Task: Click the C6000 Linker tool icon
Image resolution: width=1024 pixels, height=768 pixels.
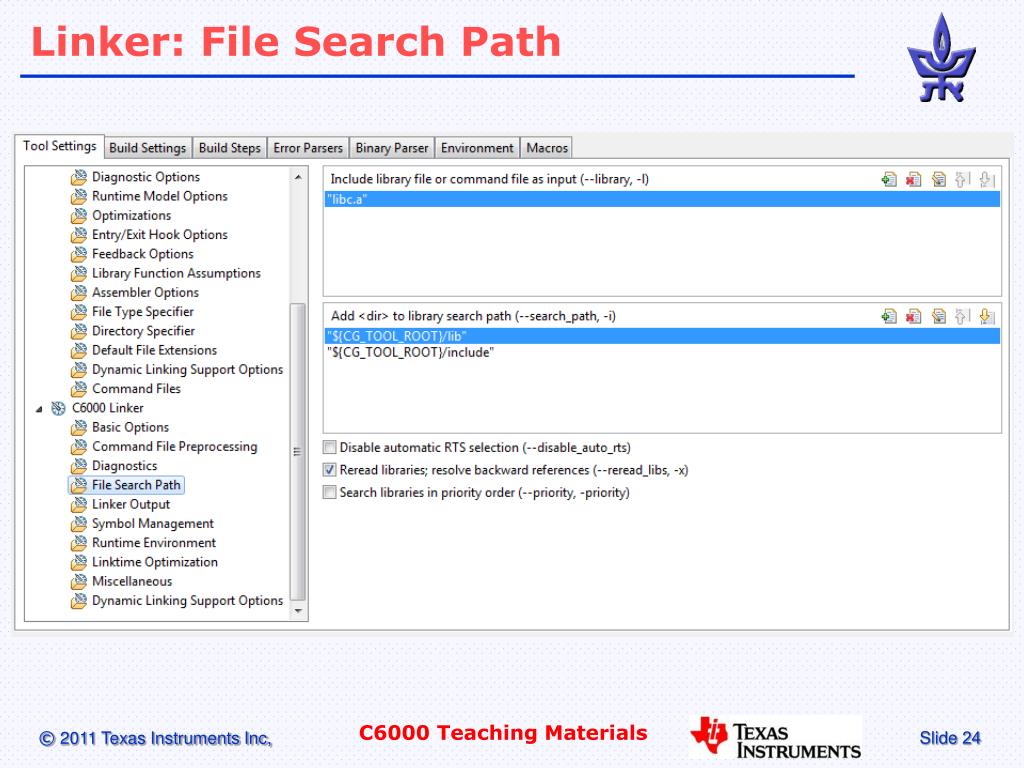Action: click(x=59, y=408)
